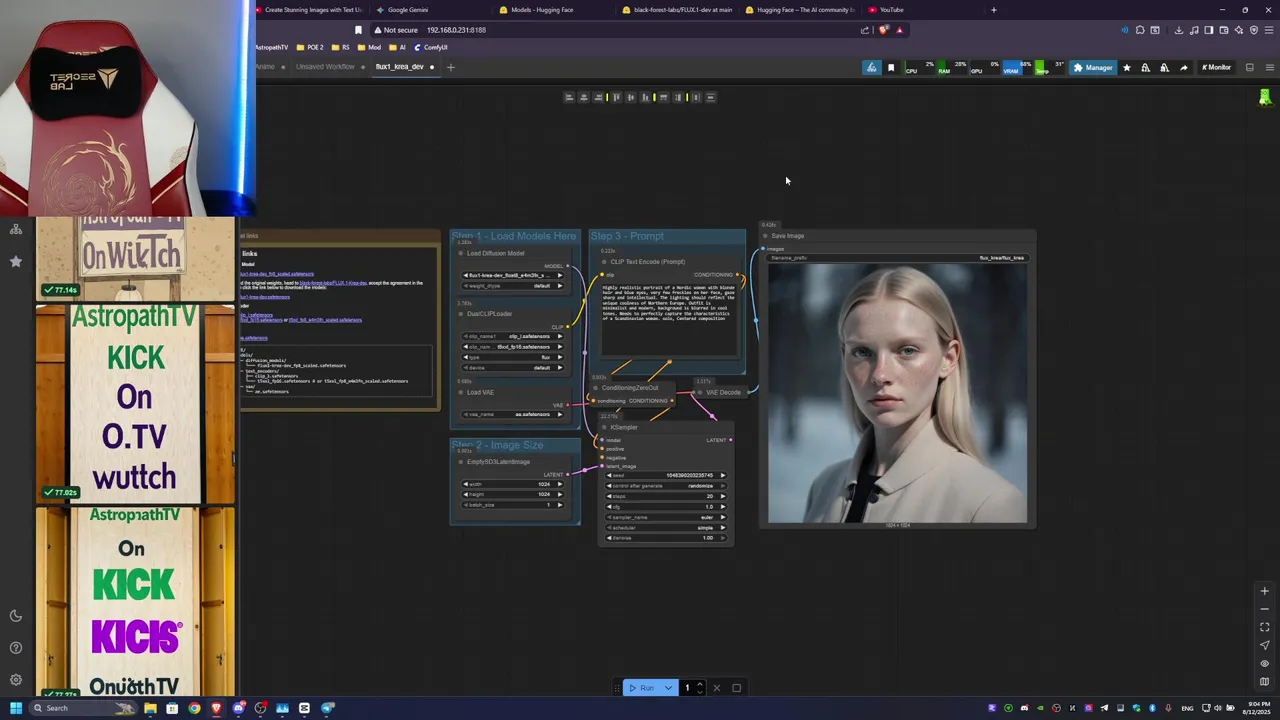Open the scheduler simple dropdown
This screenshot has width=1280, height=720.
[x=666, y=527]
